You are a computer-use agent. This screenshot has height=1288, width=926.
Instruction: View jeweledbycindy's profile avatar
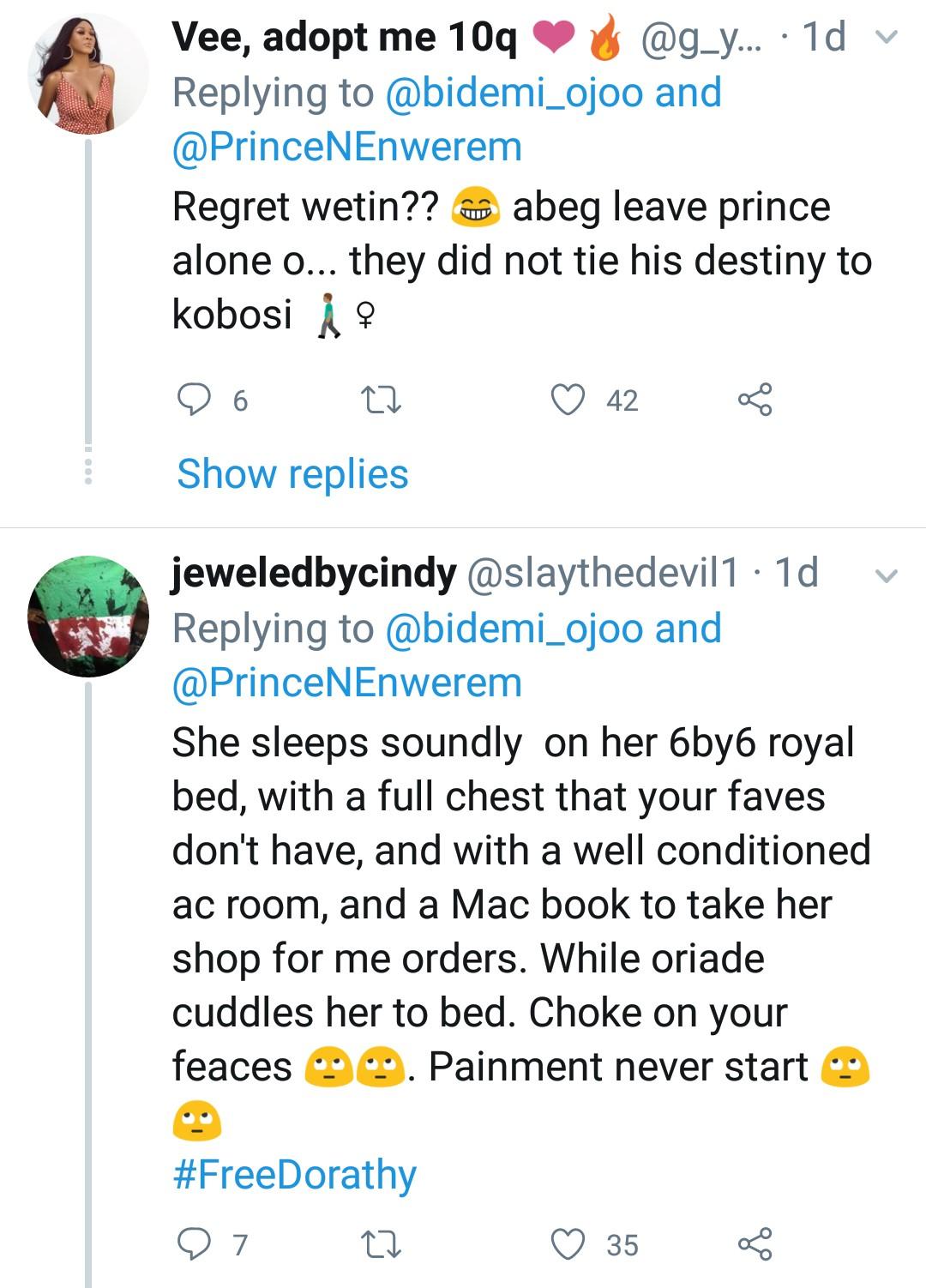pos(87,616)
